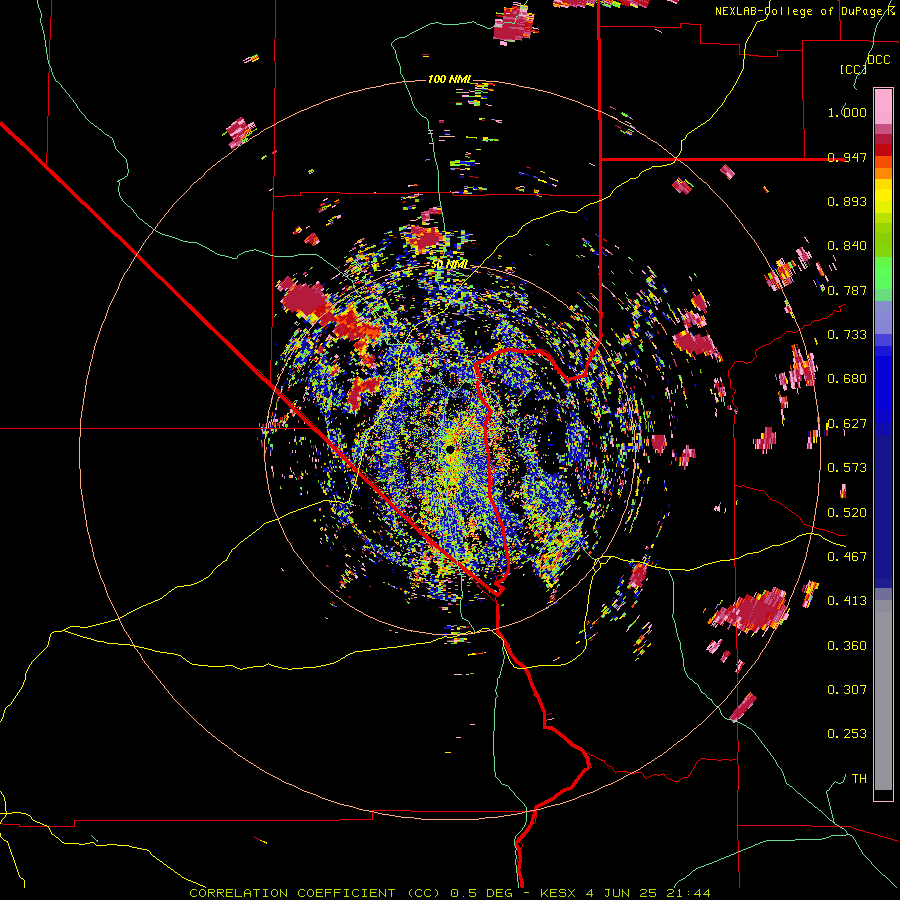Click the 0.947 scale value
The image size is (900, 900).
point(847,157)
